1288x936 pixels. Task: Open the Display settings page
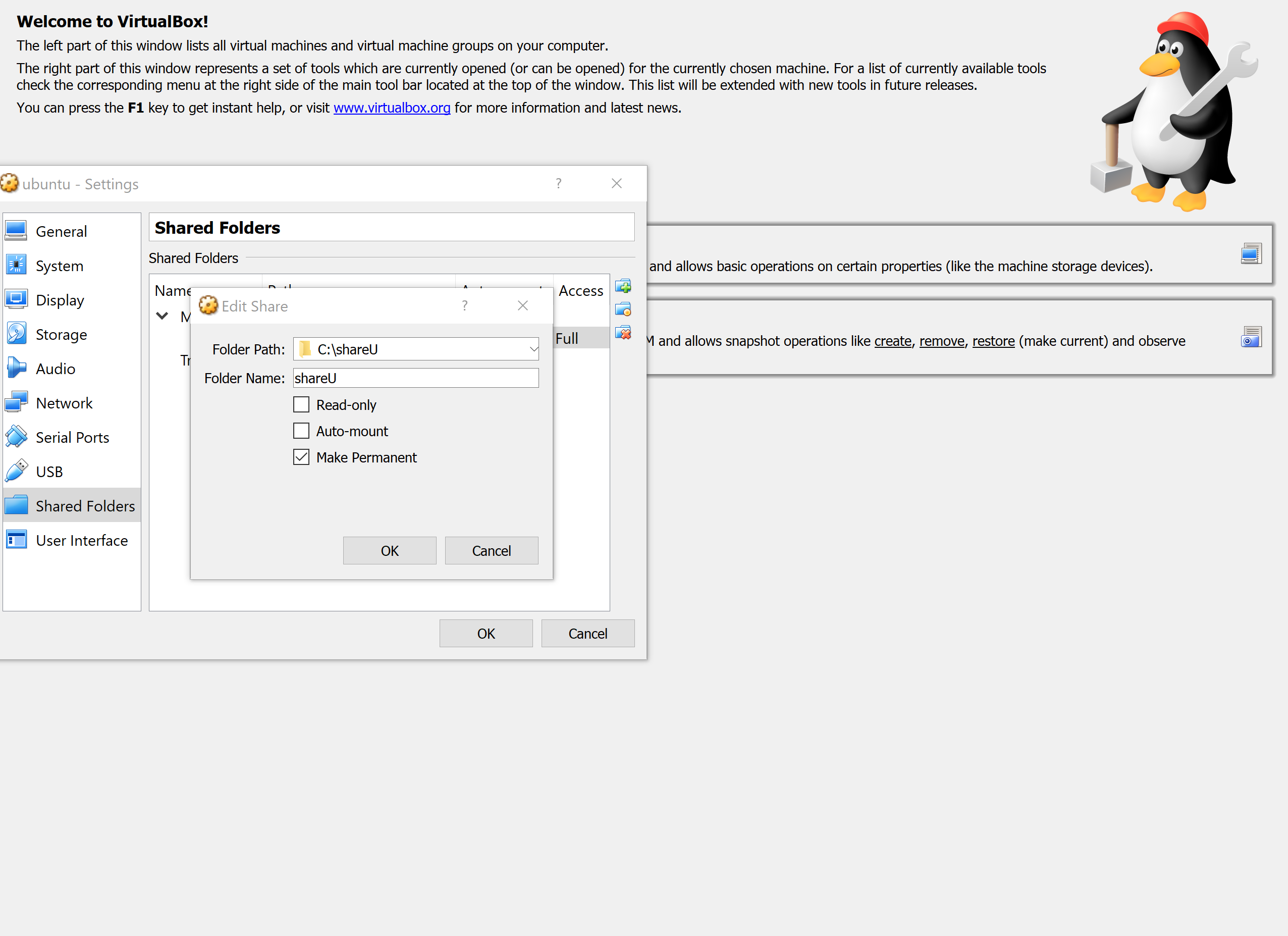pos(60,300)
